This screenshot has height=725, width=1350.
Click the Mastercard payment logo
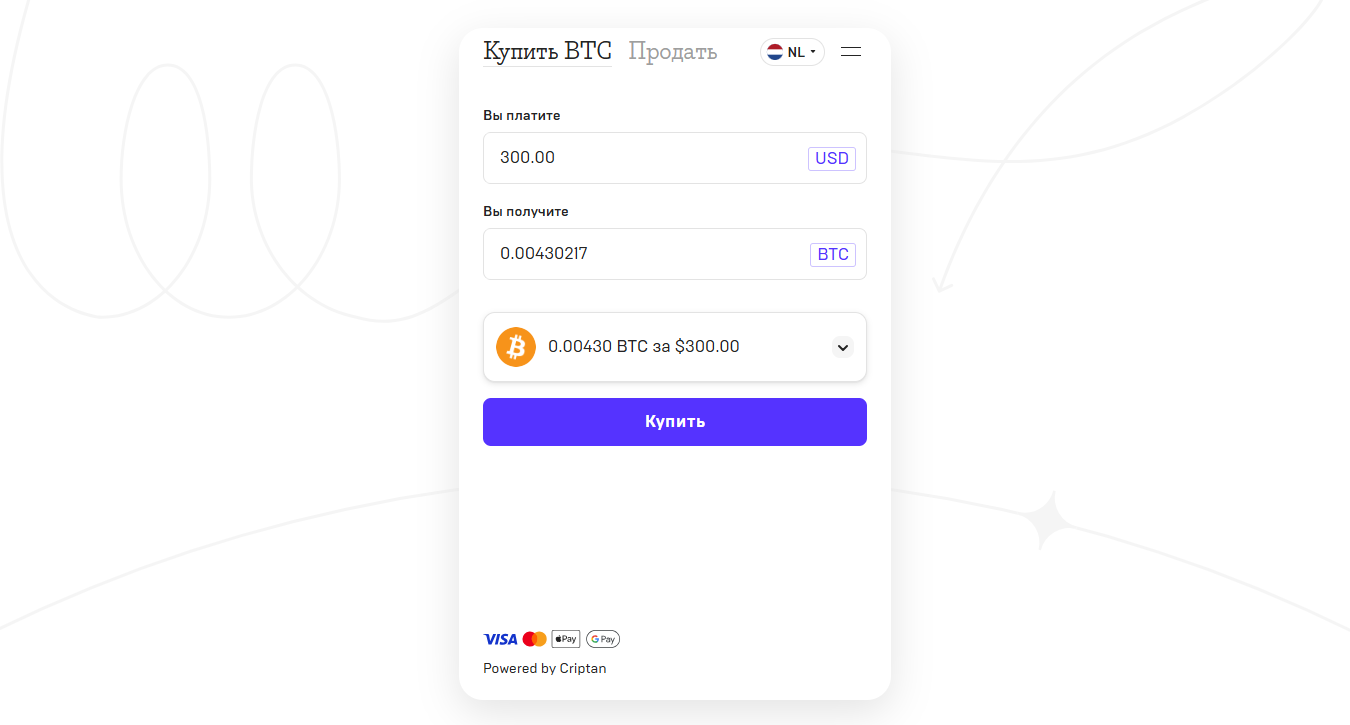[x=535, y=639]
